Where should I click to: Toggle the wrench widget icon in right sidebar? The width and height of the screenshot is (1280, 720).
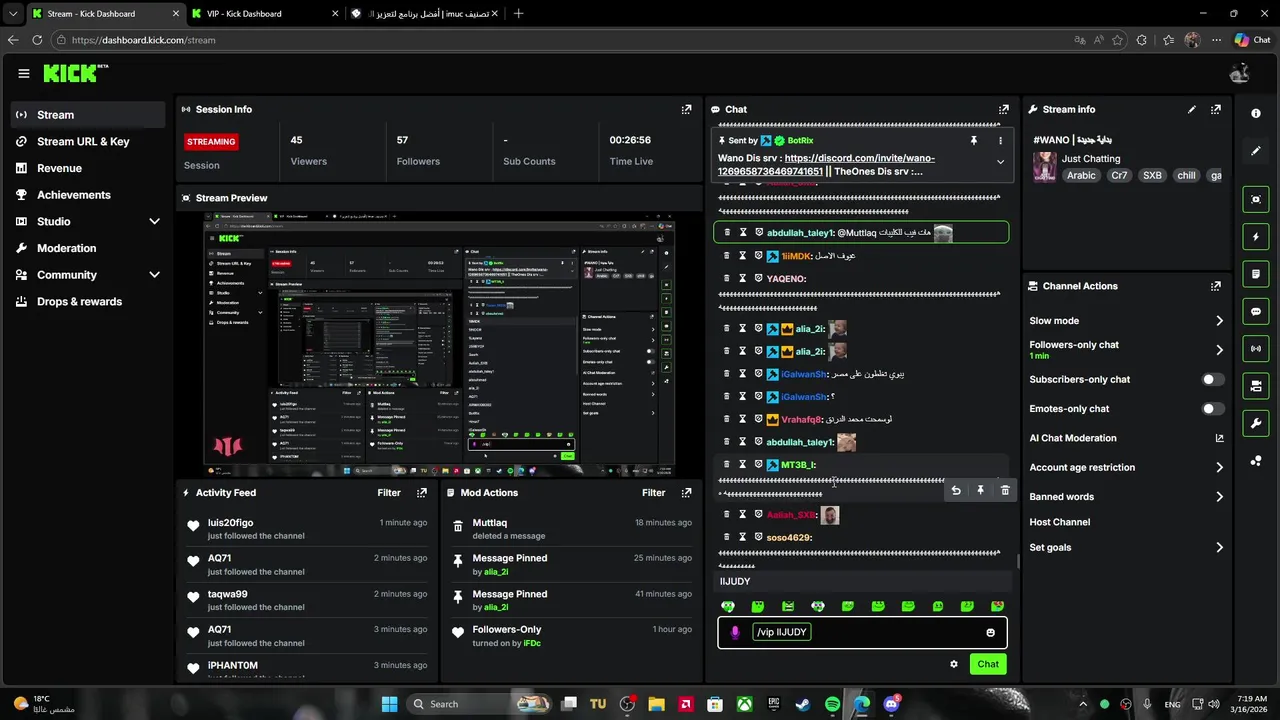coord(1256,423)
